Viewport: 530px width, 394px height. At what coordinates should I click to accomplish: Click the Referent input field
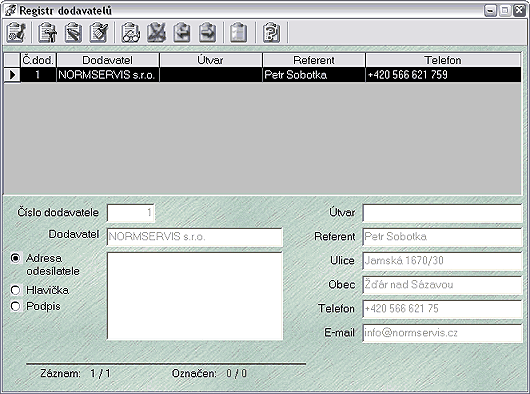pyautogui.click(x=442, y=237)
